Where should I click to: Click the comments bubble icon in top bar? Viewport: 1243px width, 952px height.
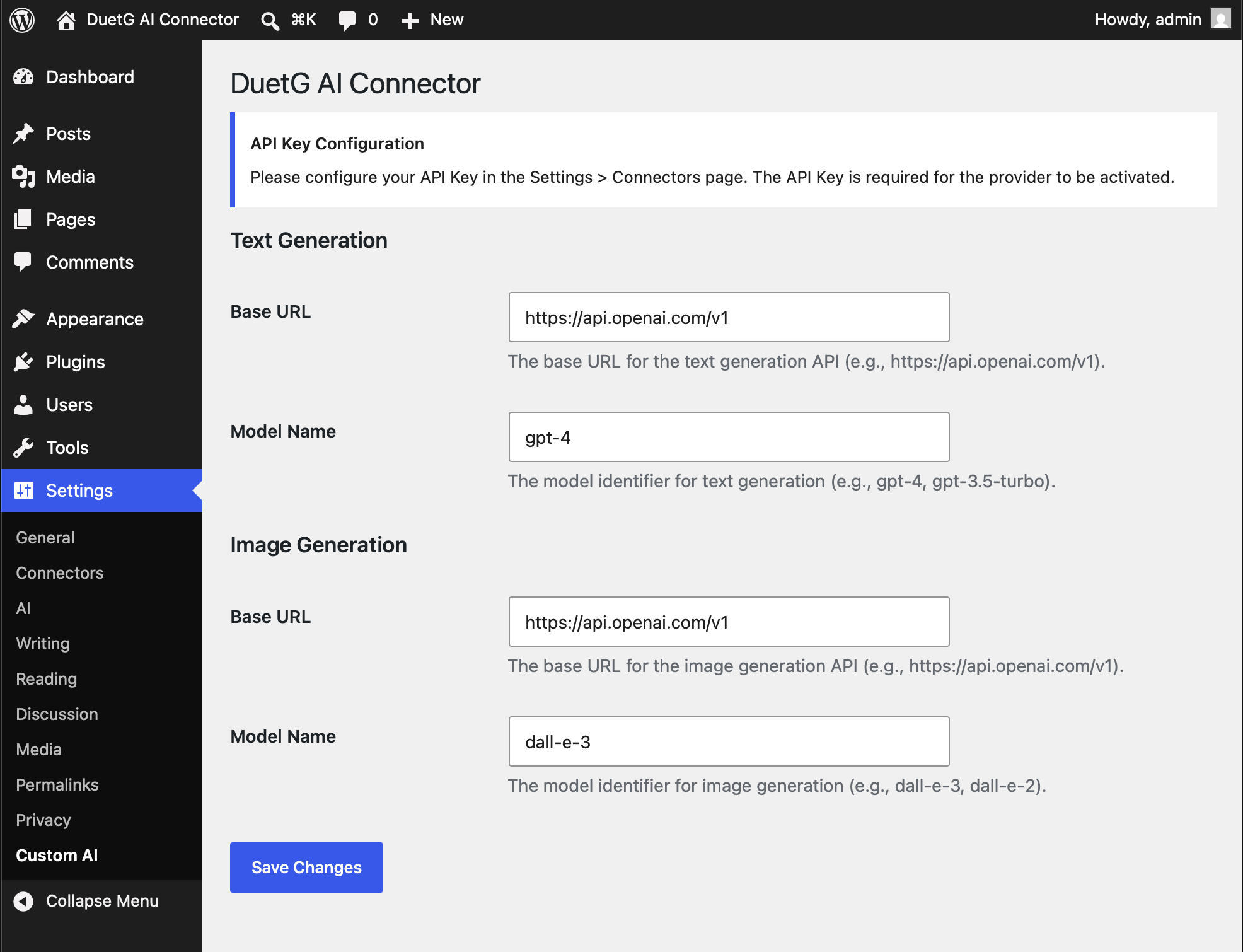[x=347, y=20]
